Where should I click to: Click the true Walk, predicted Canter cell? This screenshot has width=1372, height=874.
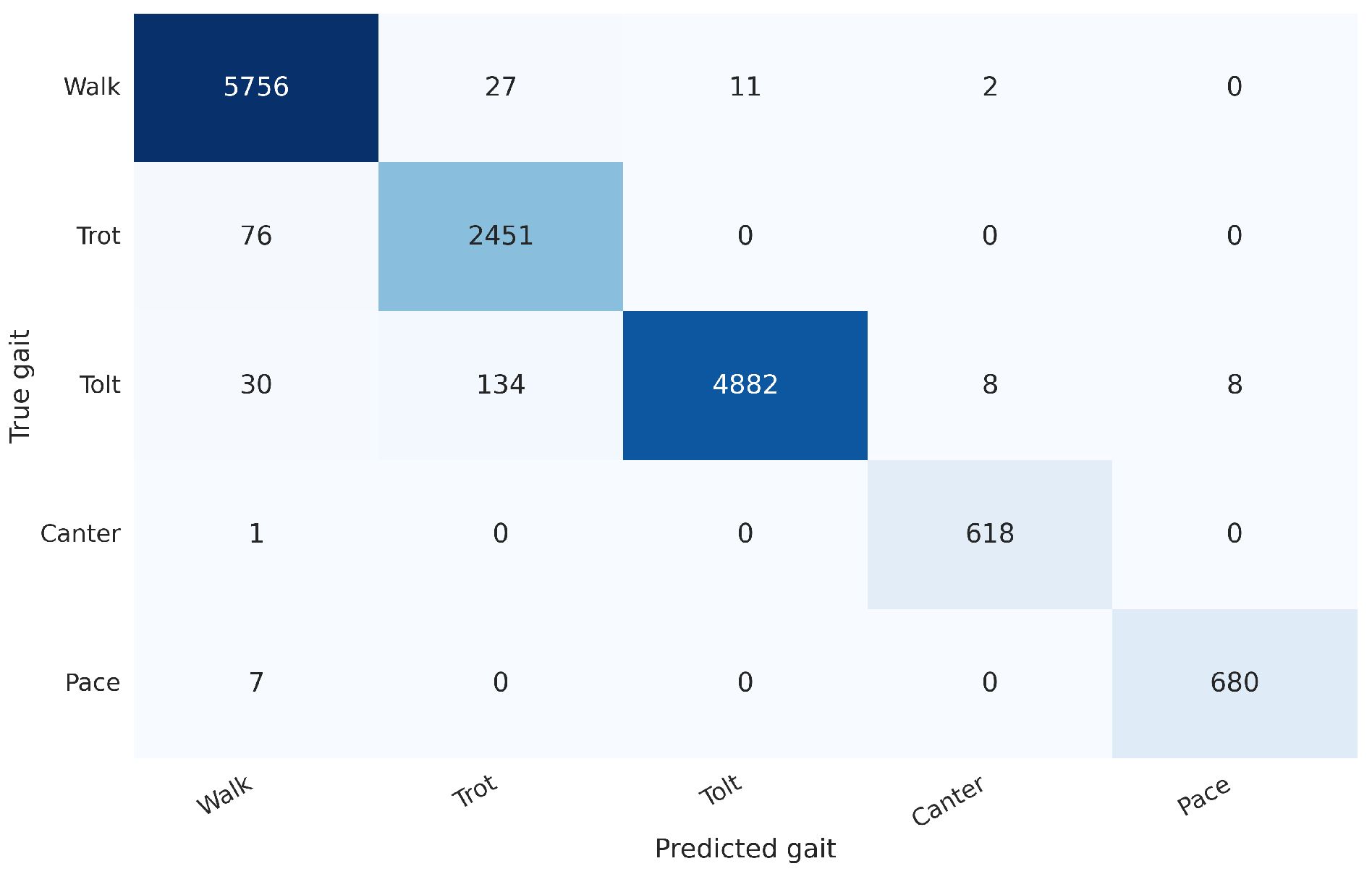click(990, 88)
